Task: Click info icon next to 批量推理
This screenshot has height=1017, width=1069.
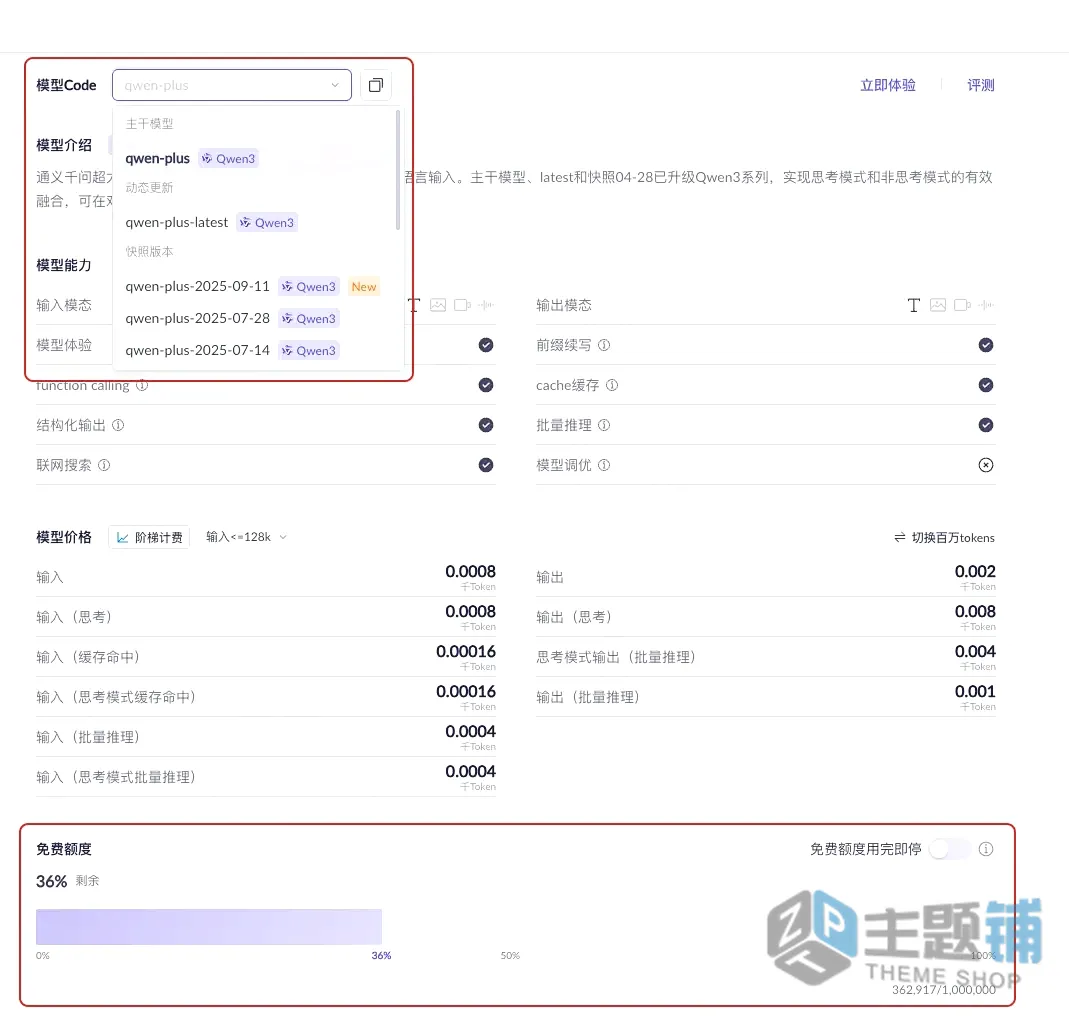Action: pos(604,425)
